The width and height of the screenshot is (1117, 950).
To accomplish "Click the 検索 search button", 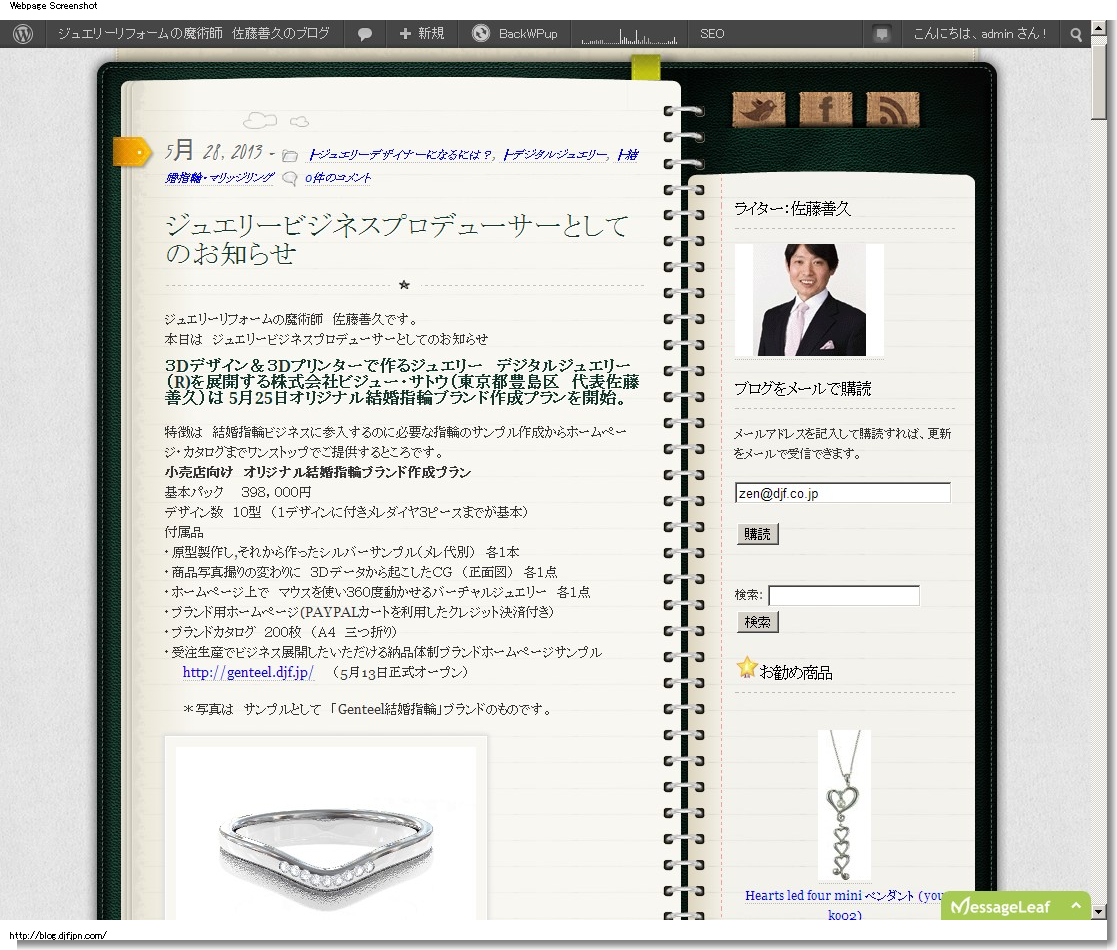I will point(757,622).
